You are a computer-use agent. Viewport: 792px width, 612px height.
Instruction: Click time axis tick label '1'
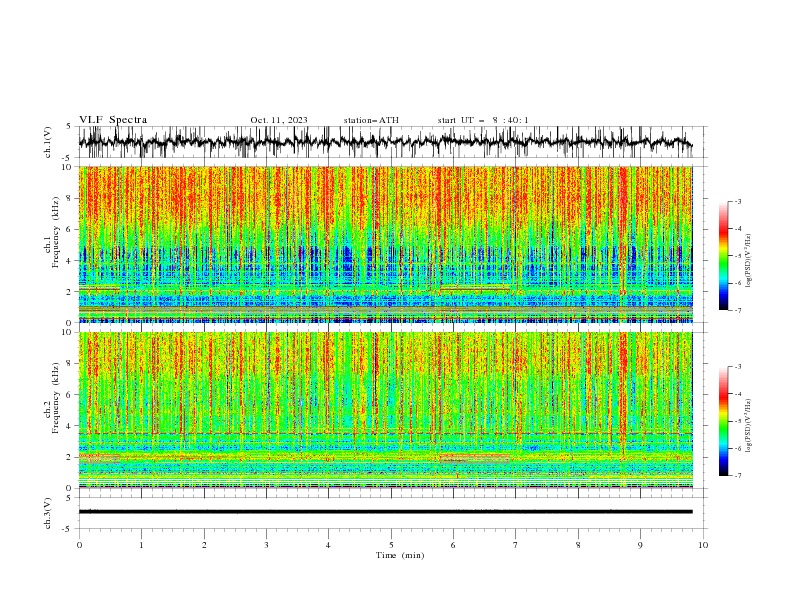click(x=141, y=545)
